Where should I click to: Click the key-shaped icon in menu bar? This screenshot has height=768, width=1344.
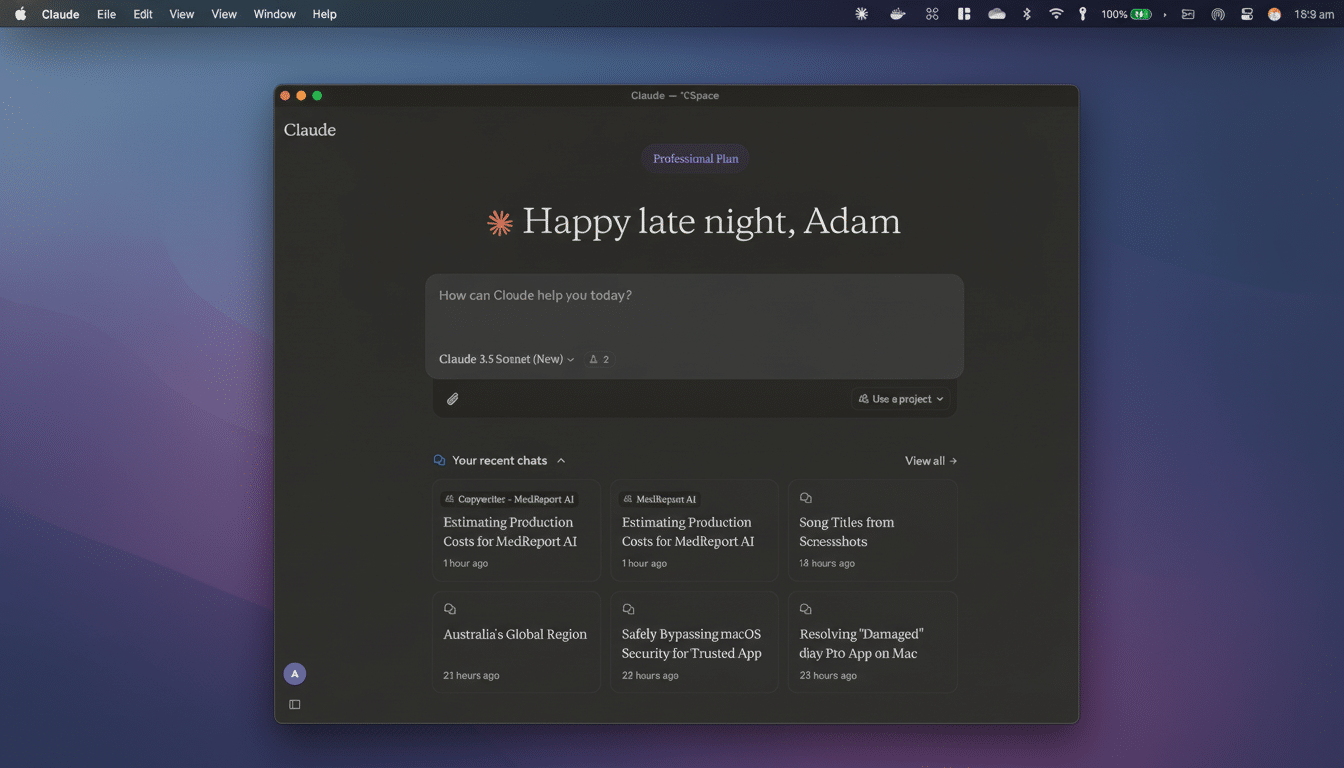(1082, 14)
